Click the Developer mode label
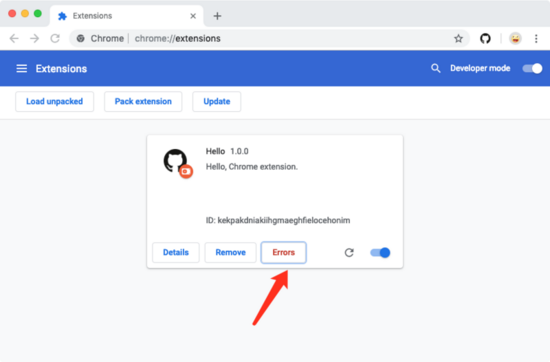550x362 pixels. coord(480,68)
